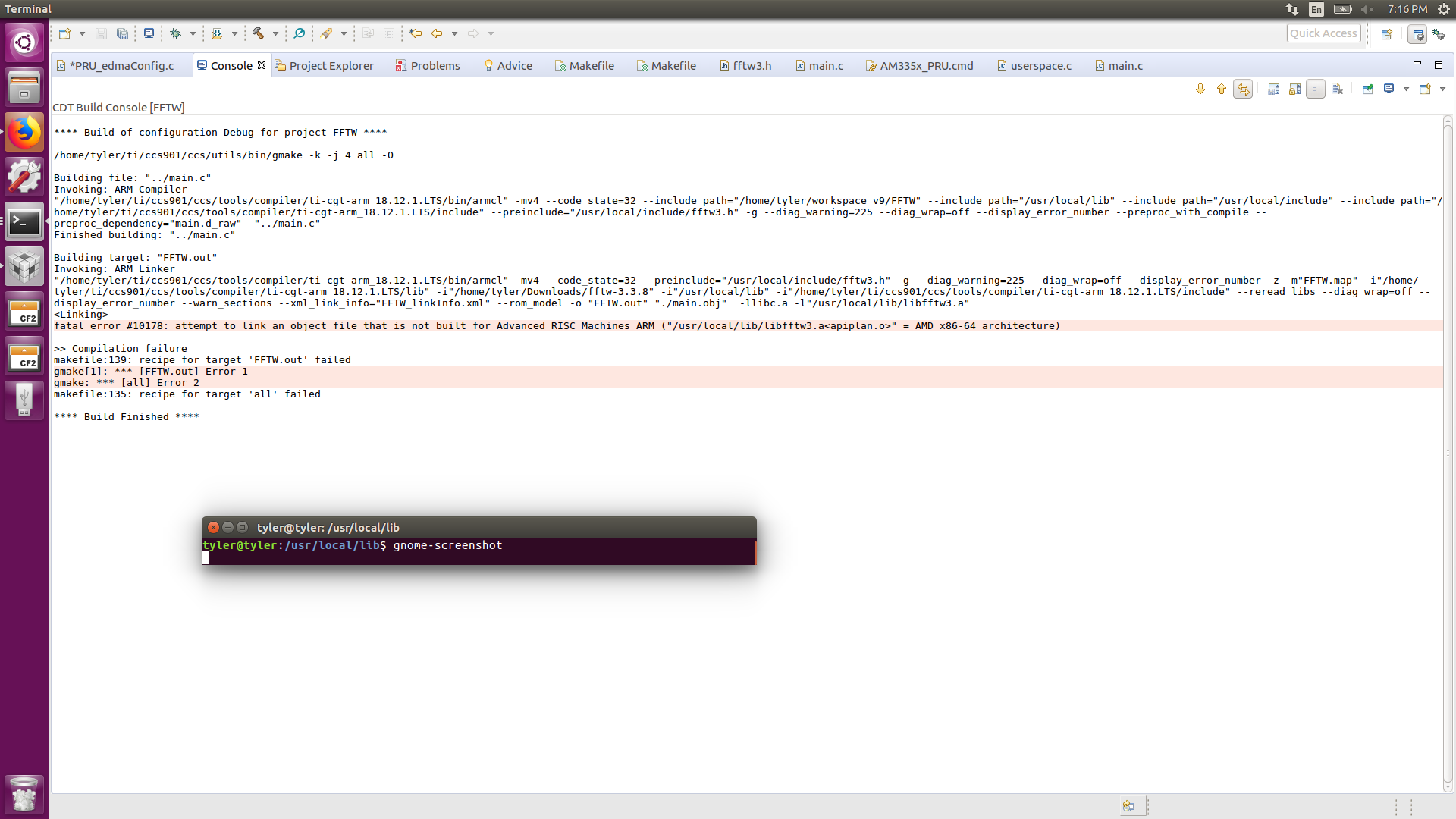
Task: Toggle Word Wrap in console toolbar
Action: (1316, 89)
